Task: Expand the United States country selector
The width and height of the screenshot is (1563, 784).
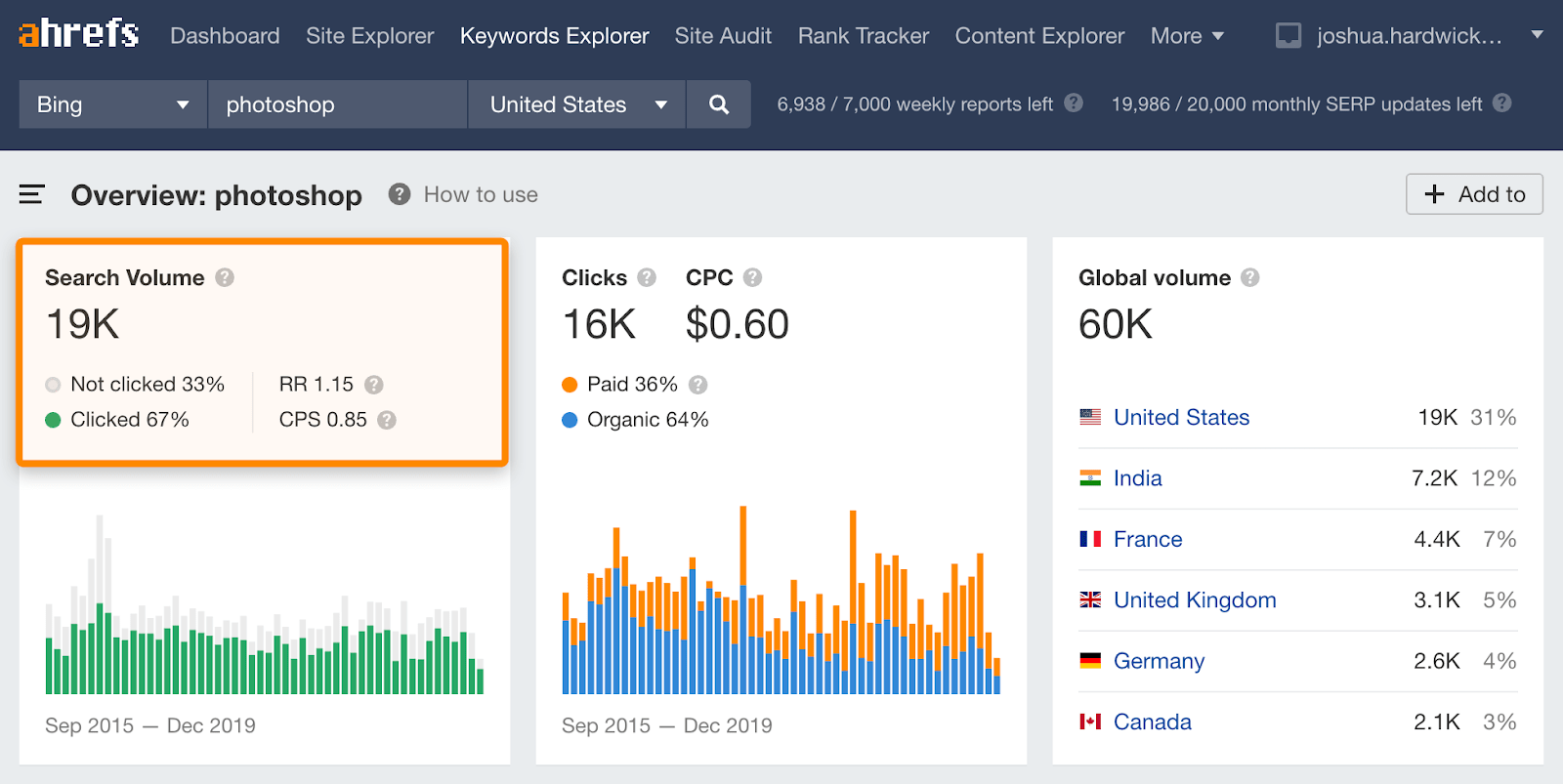Action: pos(577,104)
